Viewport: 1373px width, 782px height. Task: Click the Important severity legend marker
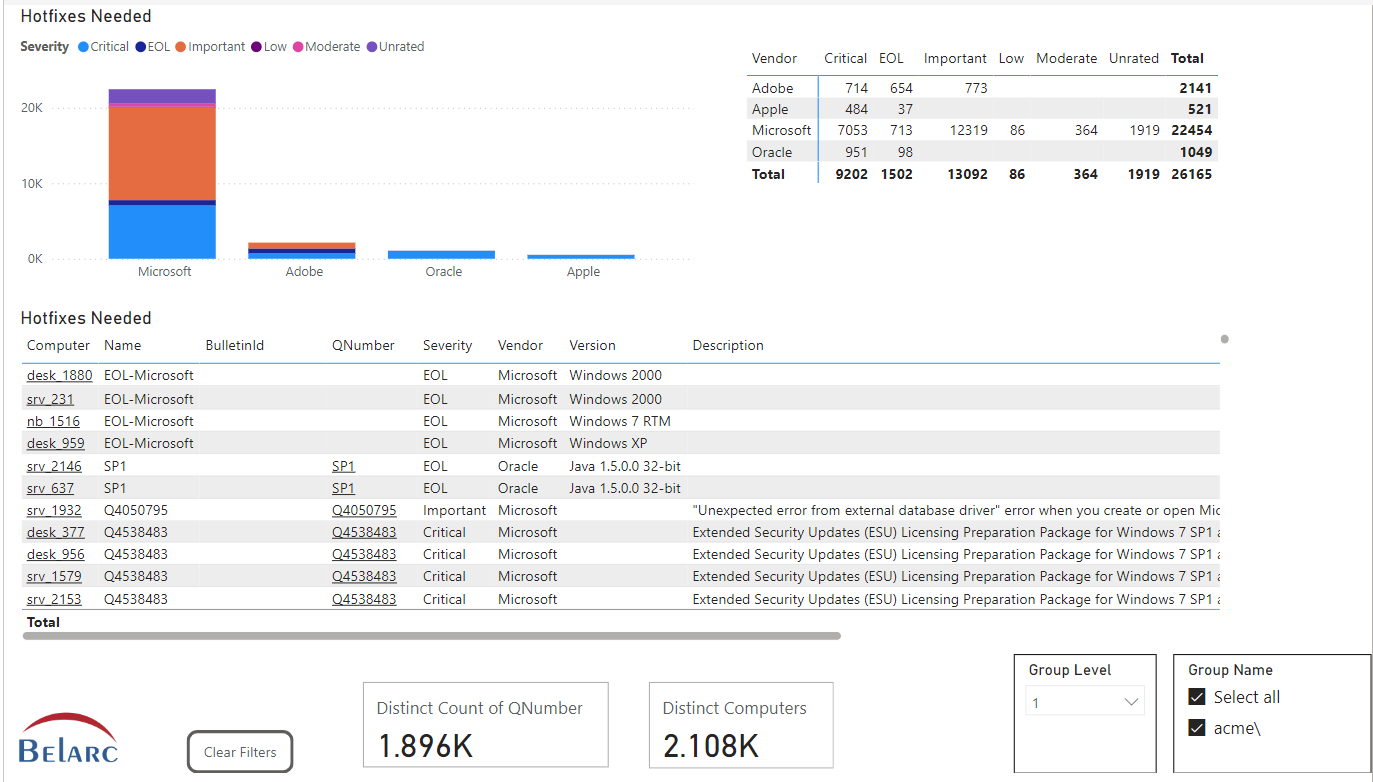point(181,47)
